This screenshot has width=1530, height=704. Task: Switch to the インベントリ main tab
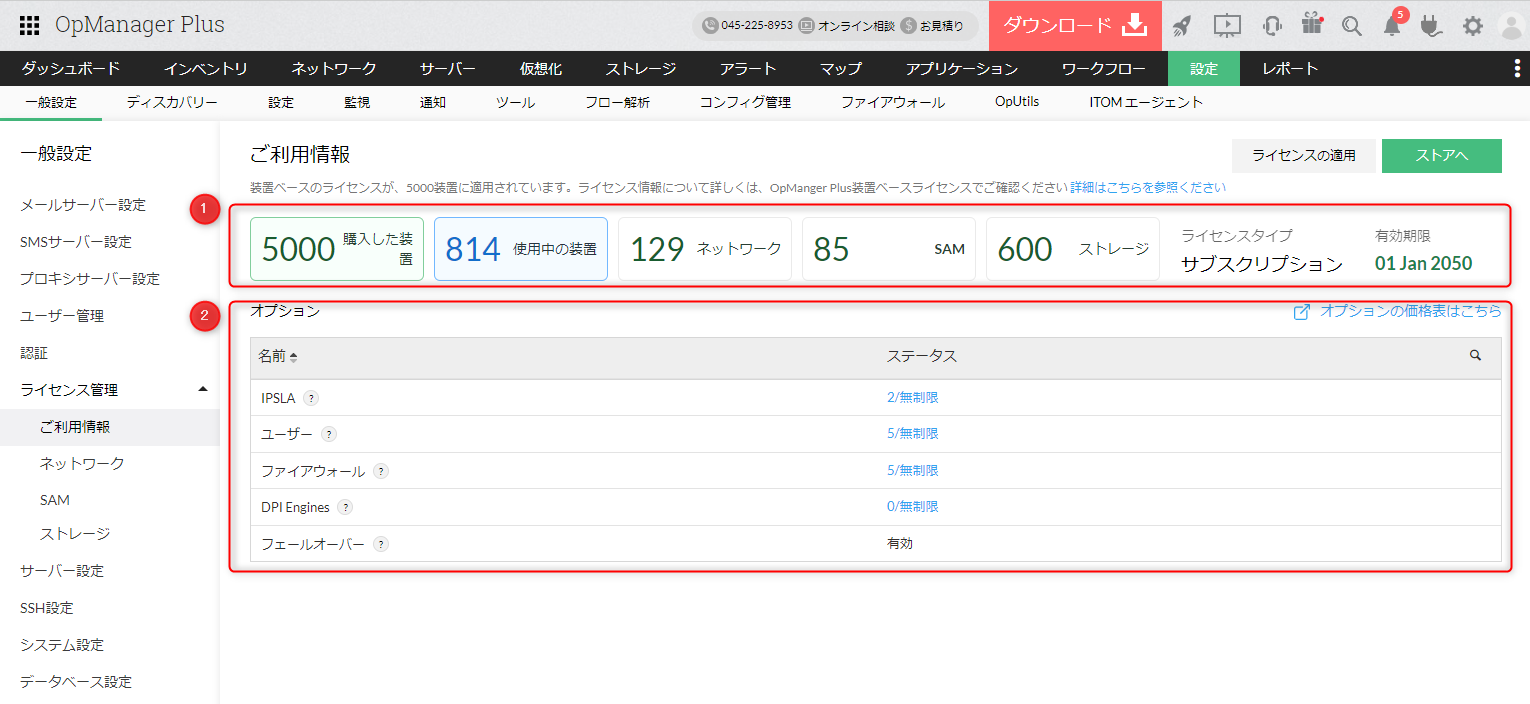click(206, 69)
